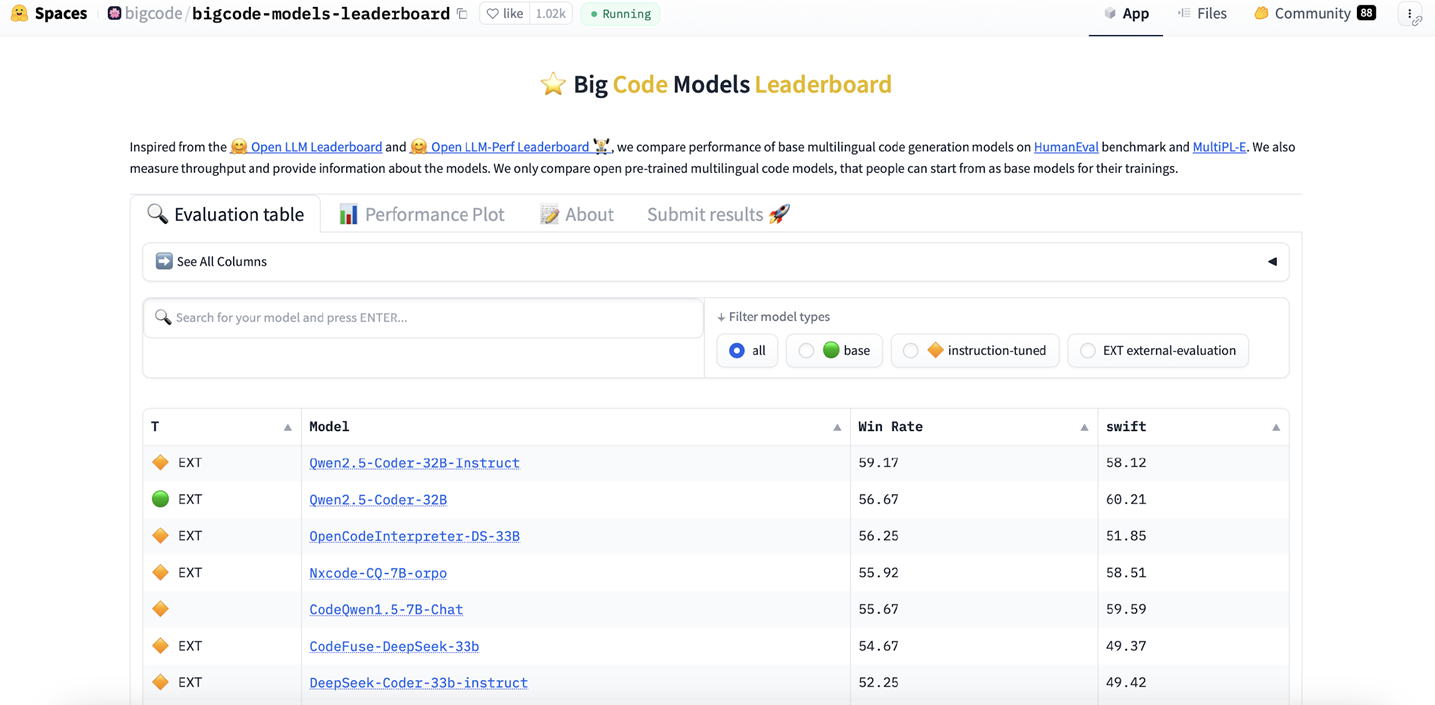Open the Submit results tab
1435x705 pixels.
pos(717,214)
